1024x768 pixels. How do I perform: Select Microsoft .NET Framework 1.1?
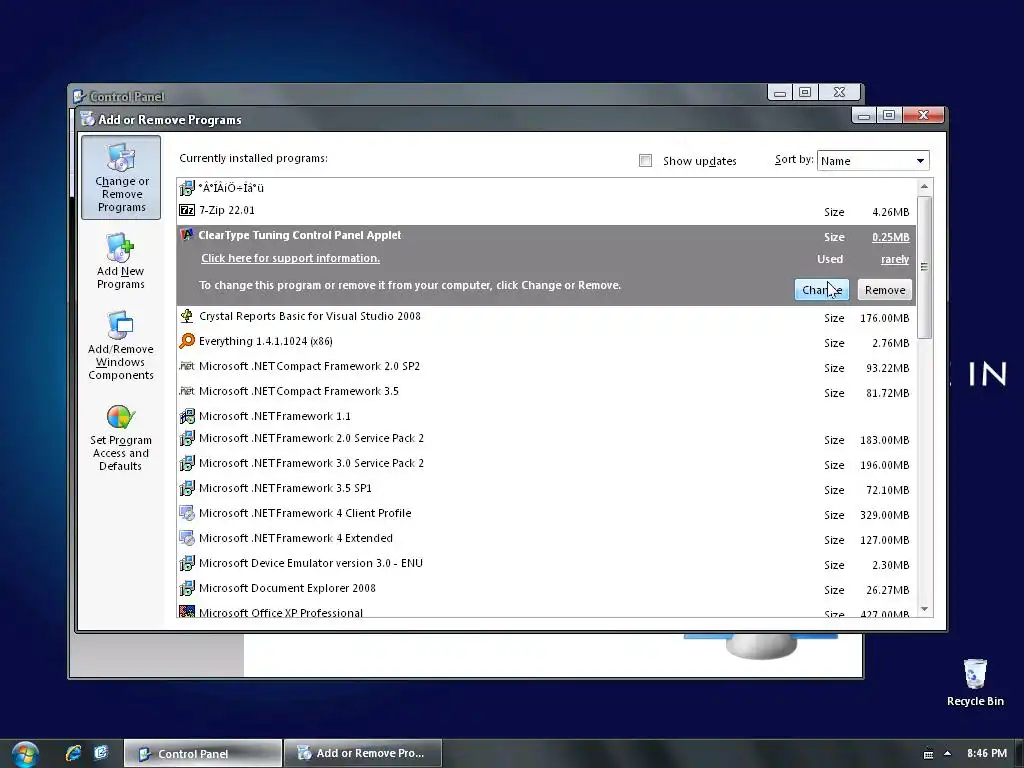point(546,416)
